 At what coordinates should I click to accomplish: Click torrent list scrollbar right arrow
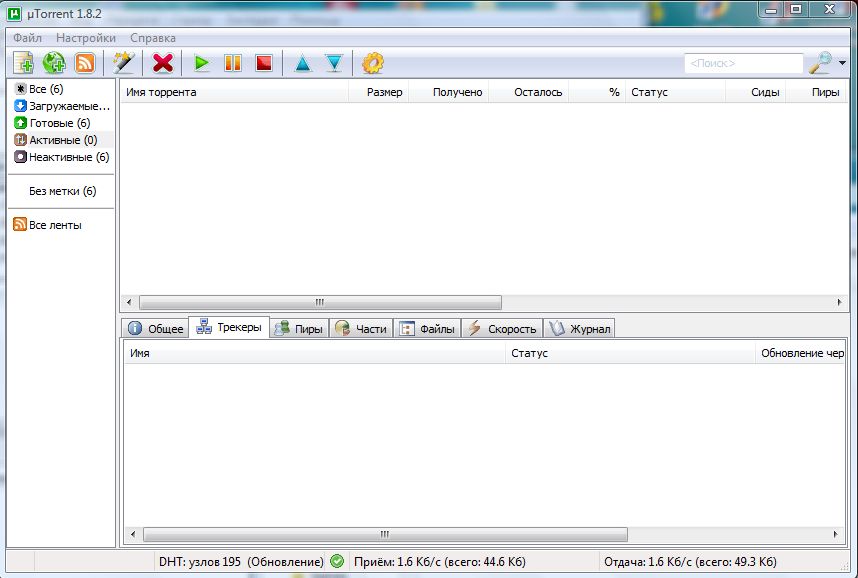tap(839, 302)
